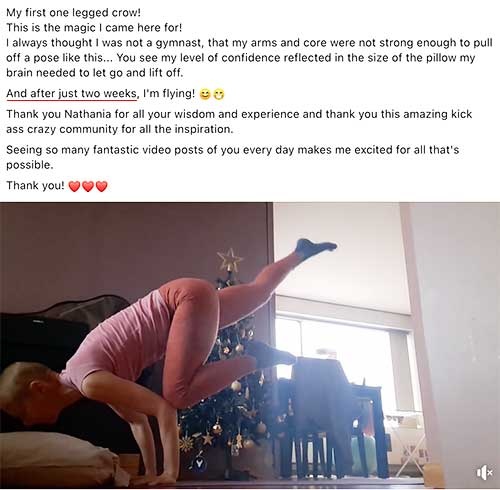Click the smiling emoji after "I'm flying!"

[x=205, y=95]
